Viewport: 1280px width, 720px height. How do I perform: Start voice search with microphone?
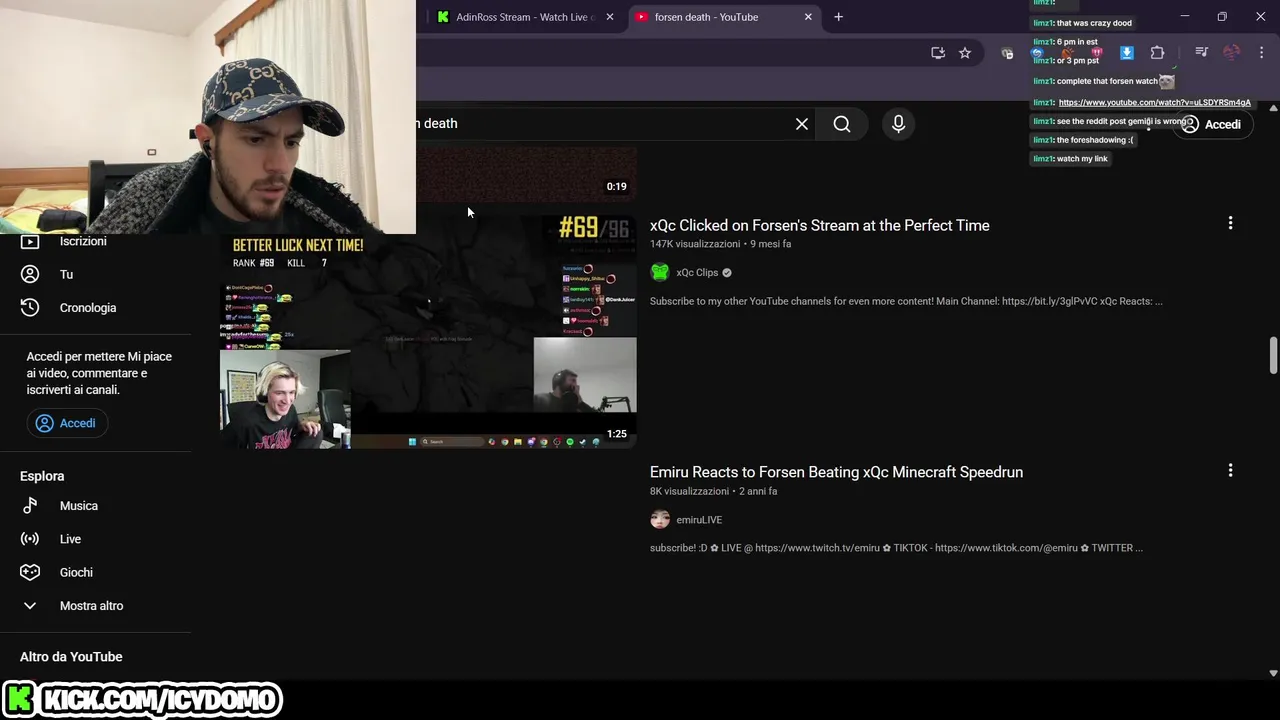pos(898,124)
